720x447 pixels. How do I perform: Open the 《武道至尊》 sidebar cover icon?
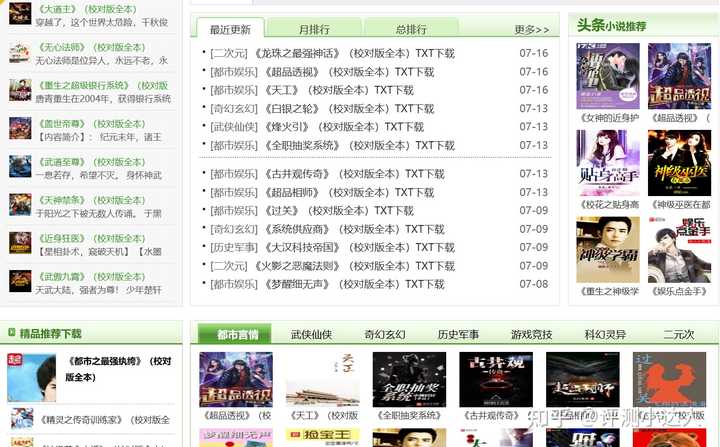click(x=20, y=167)
